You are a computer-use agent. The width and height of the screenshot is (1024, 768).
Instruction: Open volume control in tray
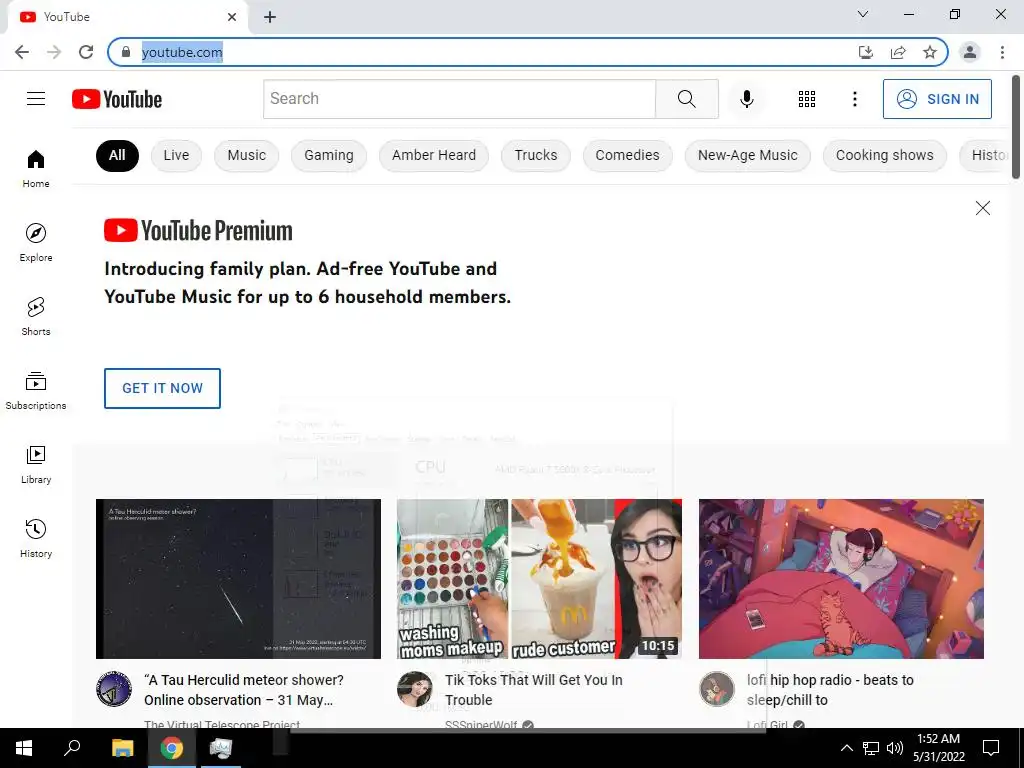(x=895, y=748)
